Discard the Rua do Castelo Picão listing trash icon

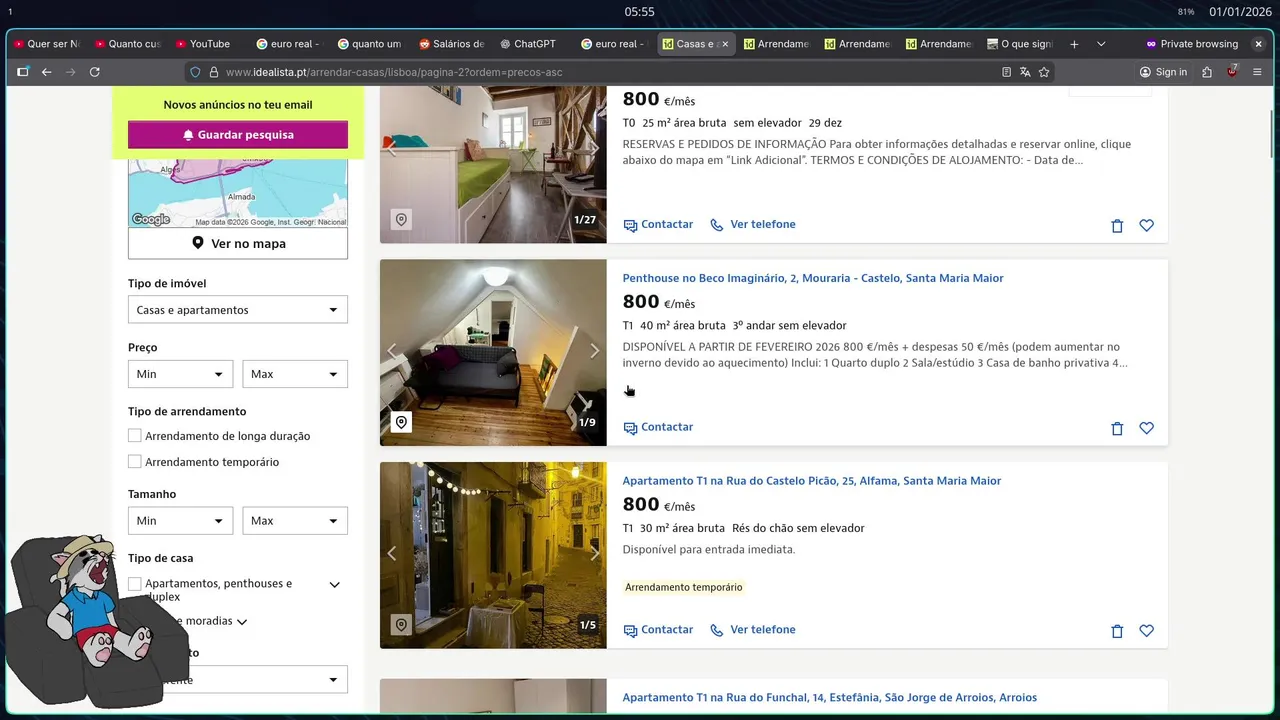pos(1117,631)
